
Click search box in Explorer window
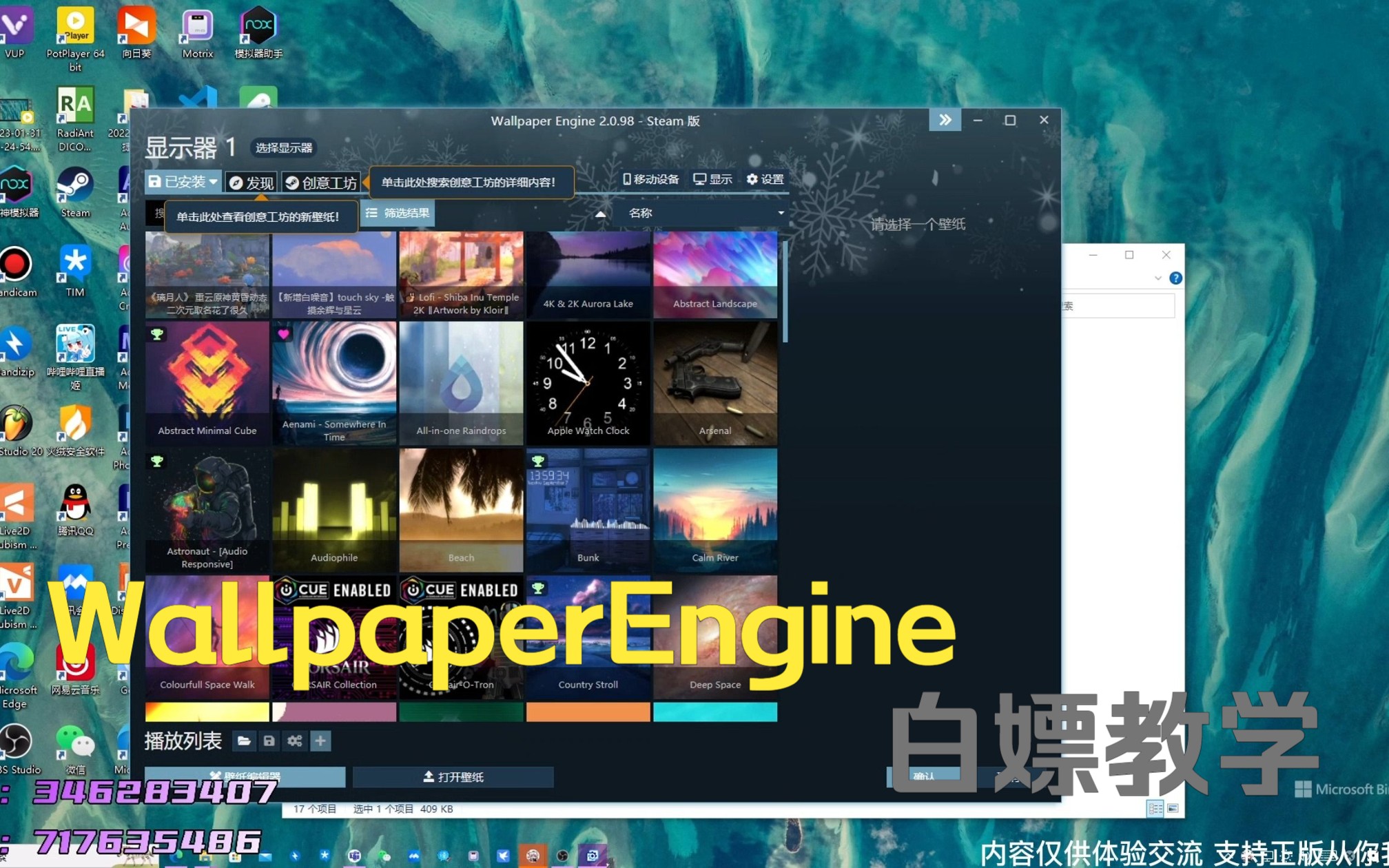(1118, 306)
